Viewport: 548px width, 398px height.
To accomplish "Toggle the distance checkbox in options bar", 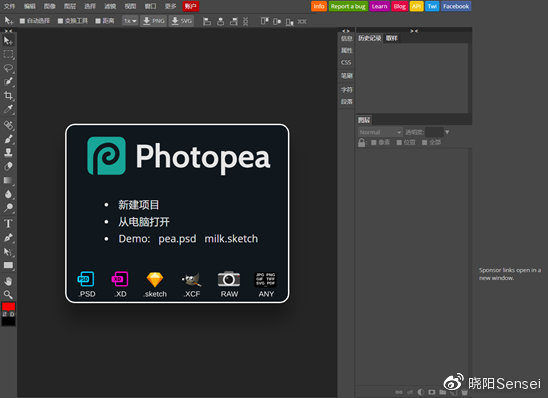I will [98, 21].
